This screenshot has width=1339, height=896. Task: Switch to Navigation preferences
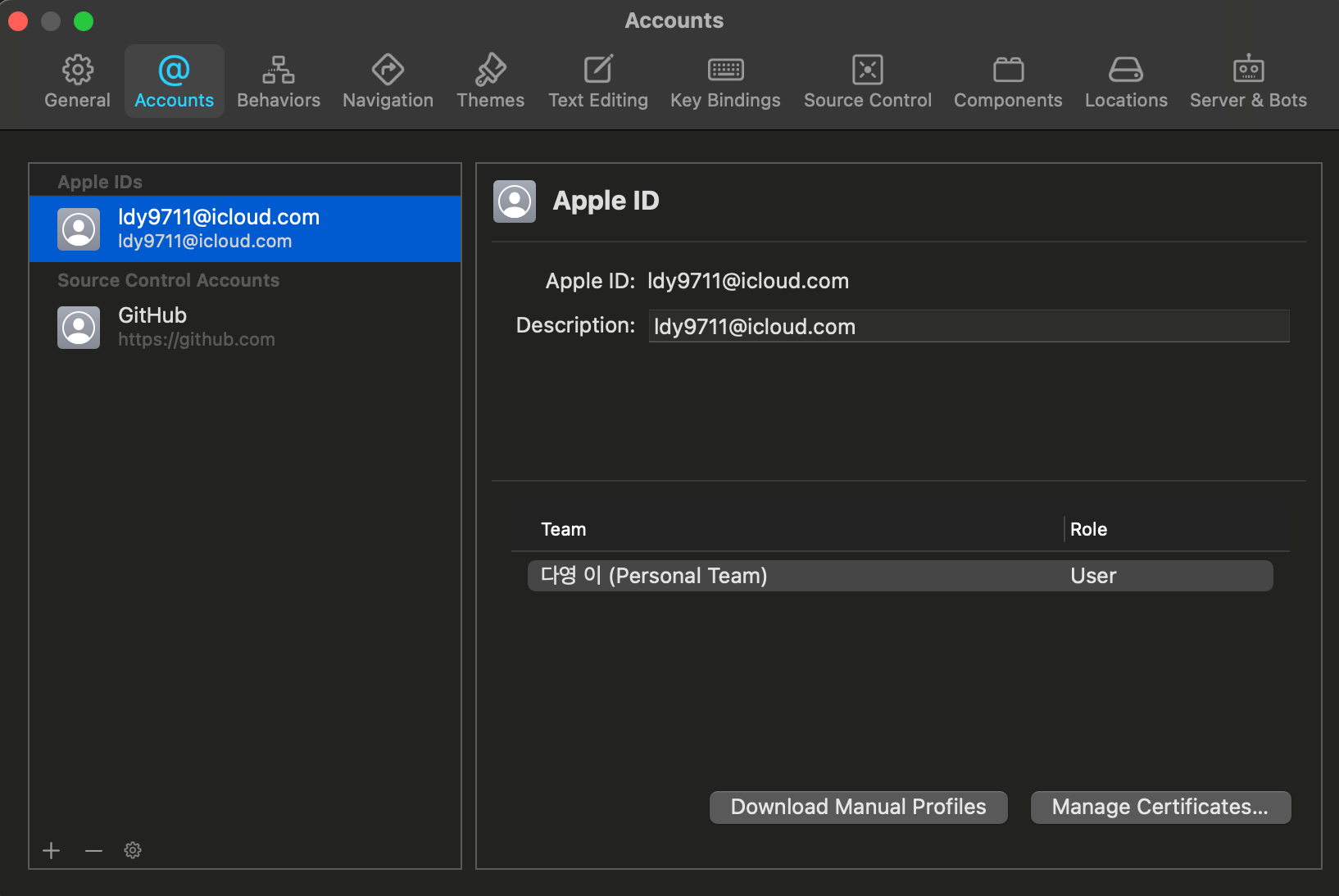tap(388, 81)
